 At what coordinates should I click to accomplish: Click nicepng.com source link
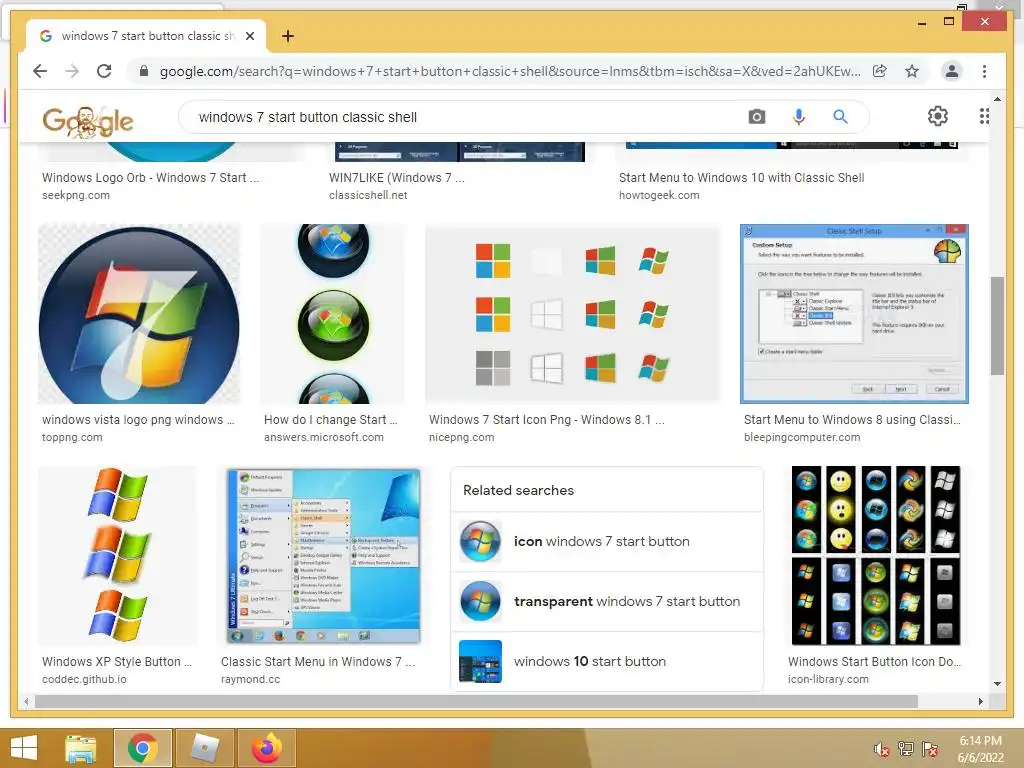point(461,438)
